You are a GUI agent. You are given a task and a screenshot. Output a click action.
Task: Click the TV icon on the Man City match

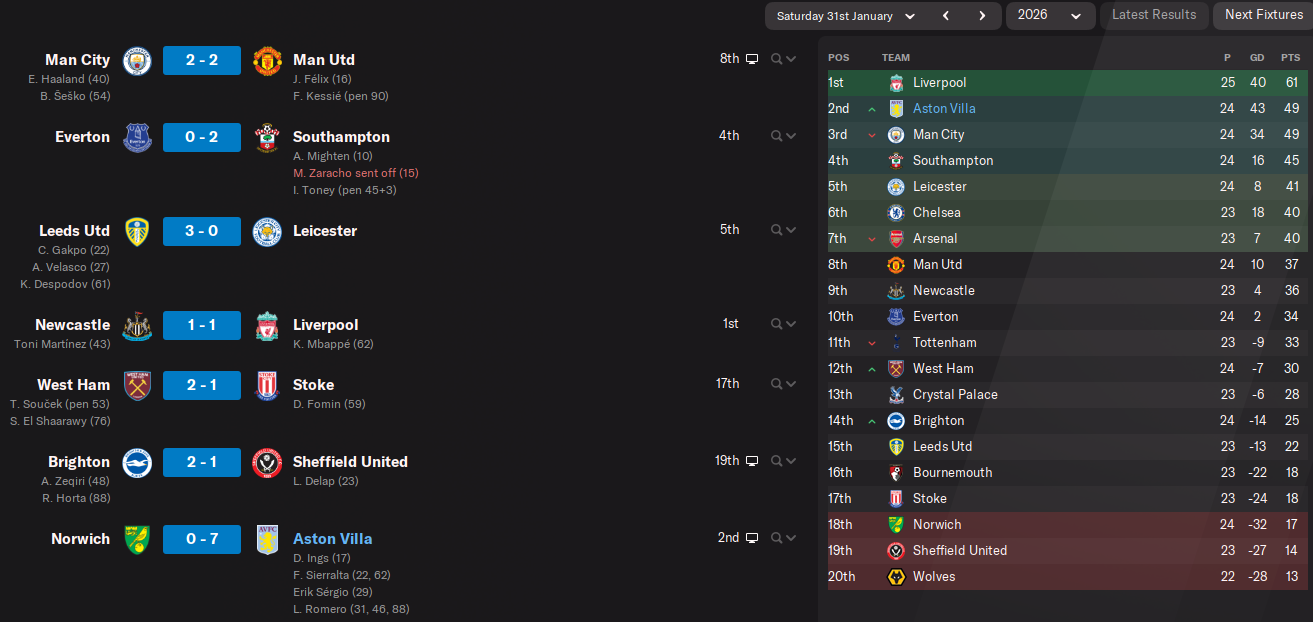752,59
